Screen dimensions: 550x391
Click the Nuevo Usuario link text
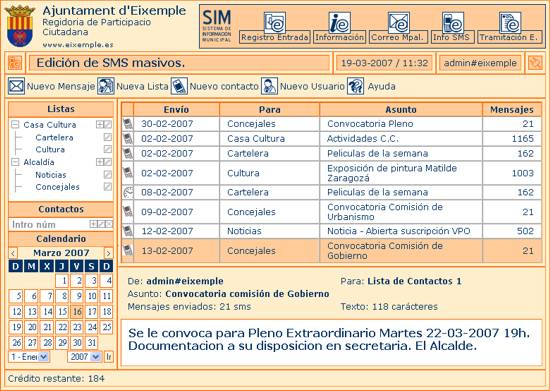[312, 86]
